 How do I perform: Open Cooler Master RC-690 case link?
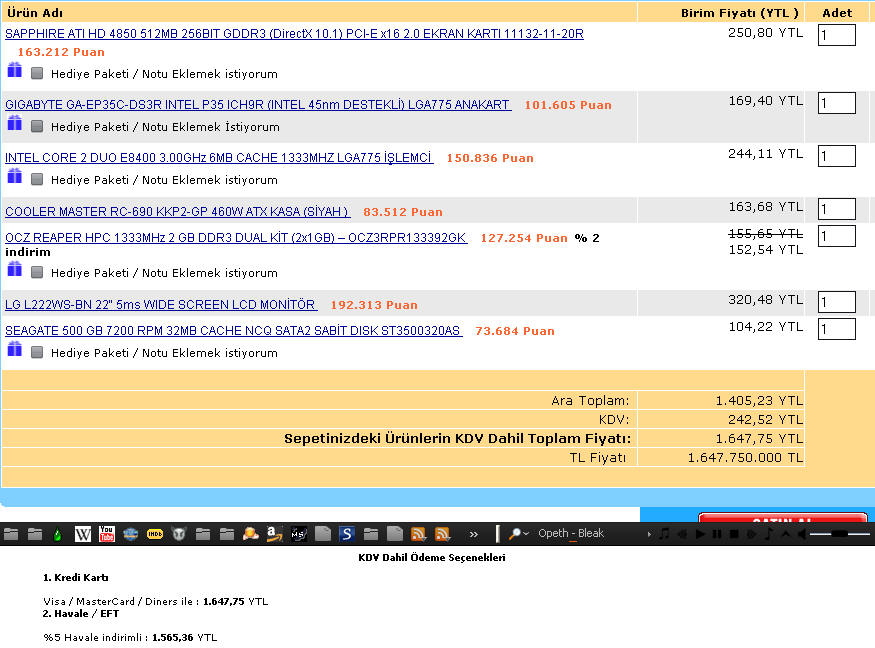click(x=177, y=212)
